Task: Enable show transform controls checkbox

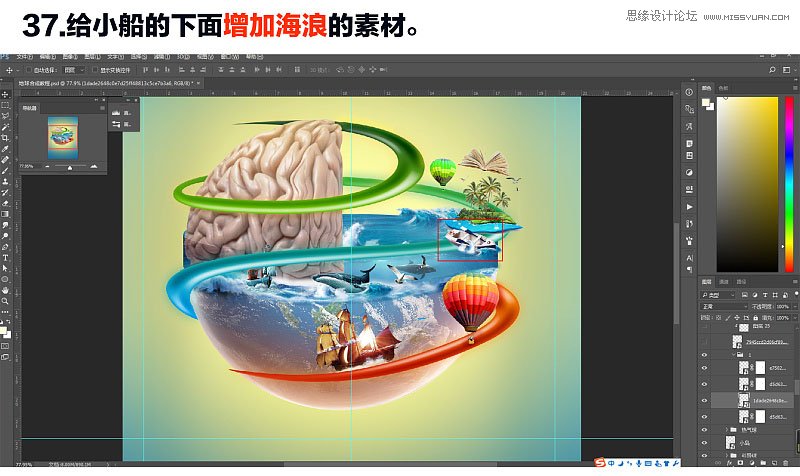Action: pos(95,70)
